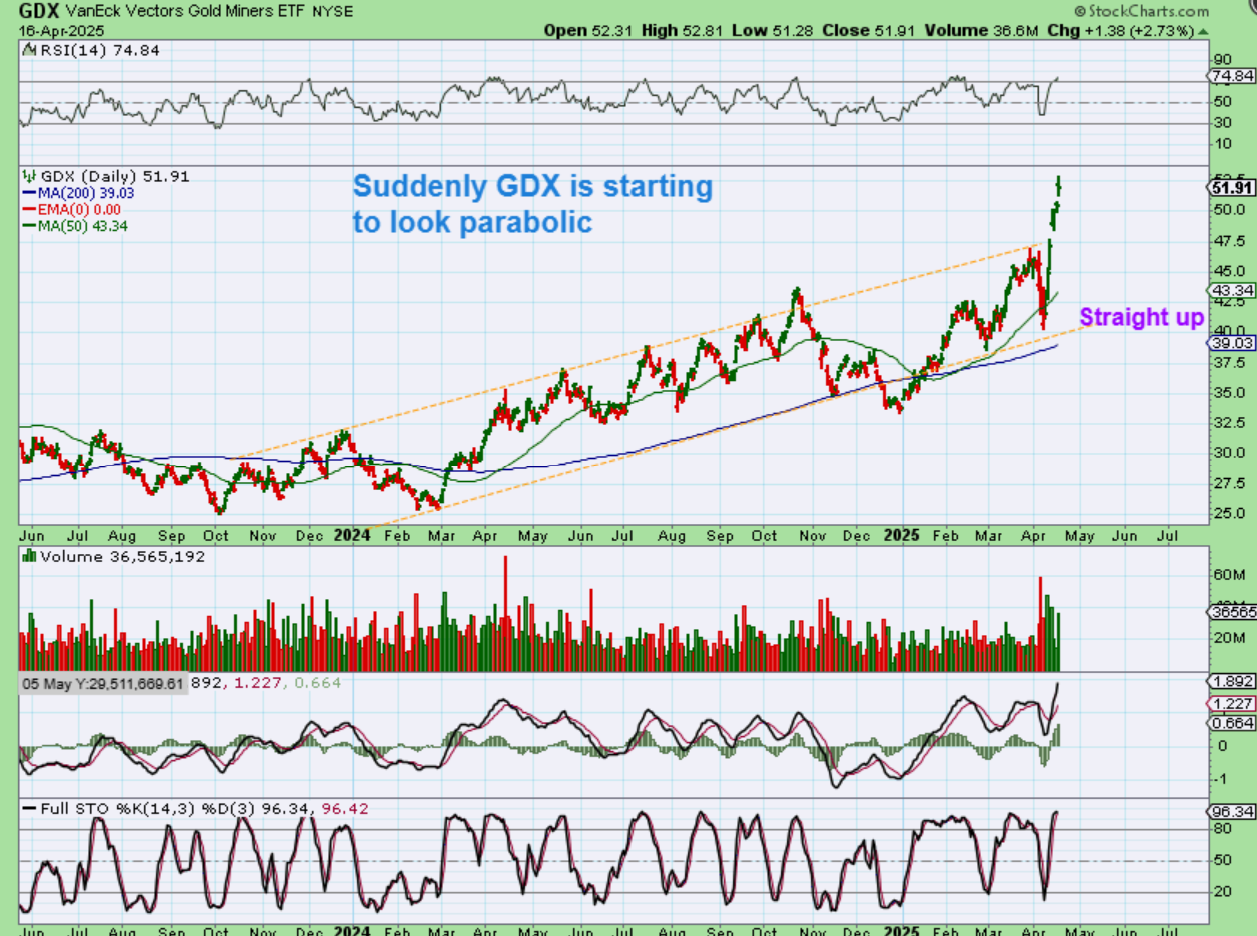This screenshot has width=1257, height=936.
Task: Click the 'Suddenly GDX is starting' annotation text
Action: (x=532, y=186)
